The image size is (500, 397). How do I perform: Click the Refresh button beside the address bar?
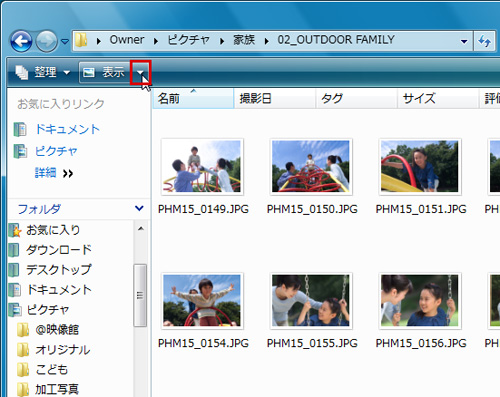[x=484, y=41]
